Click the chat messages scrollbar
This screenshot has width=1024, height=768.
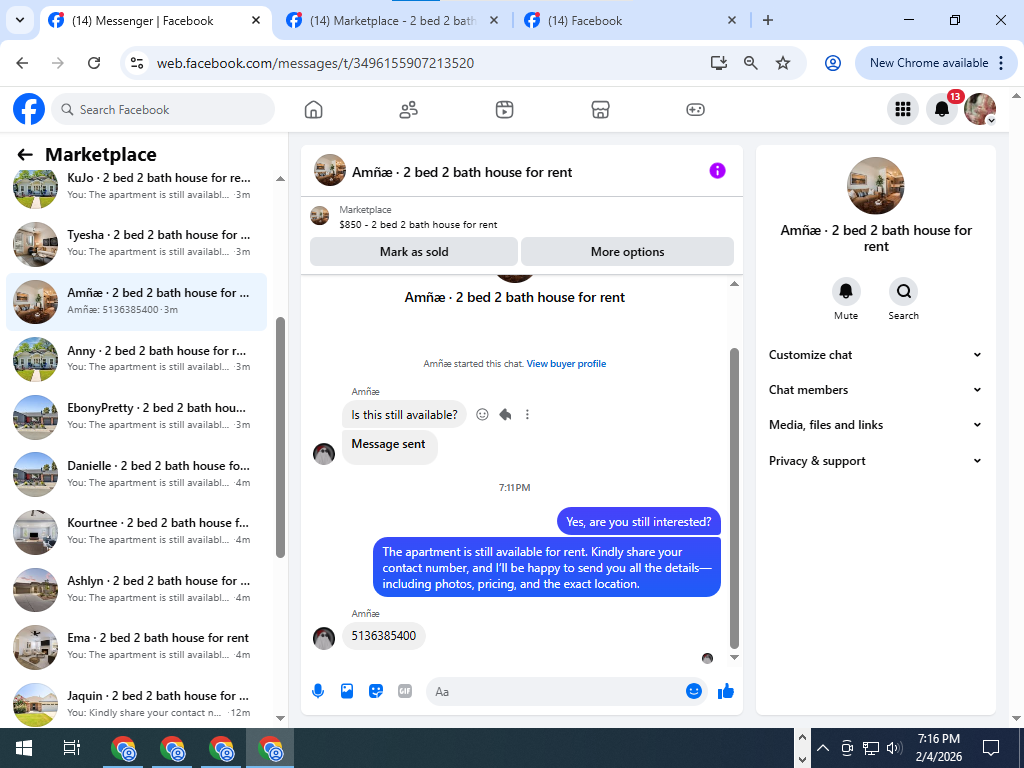coord(734,498)
